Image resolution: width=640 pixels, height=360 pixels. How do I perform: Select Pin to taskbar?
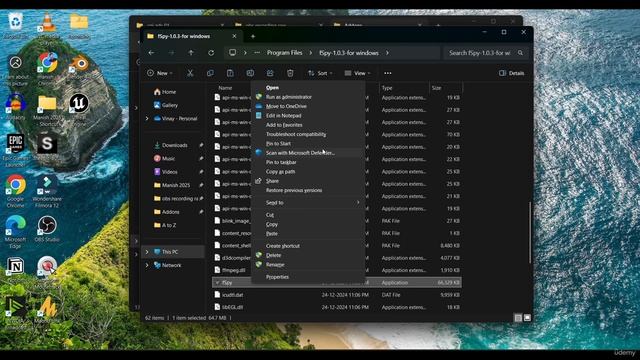point(308,162)
